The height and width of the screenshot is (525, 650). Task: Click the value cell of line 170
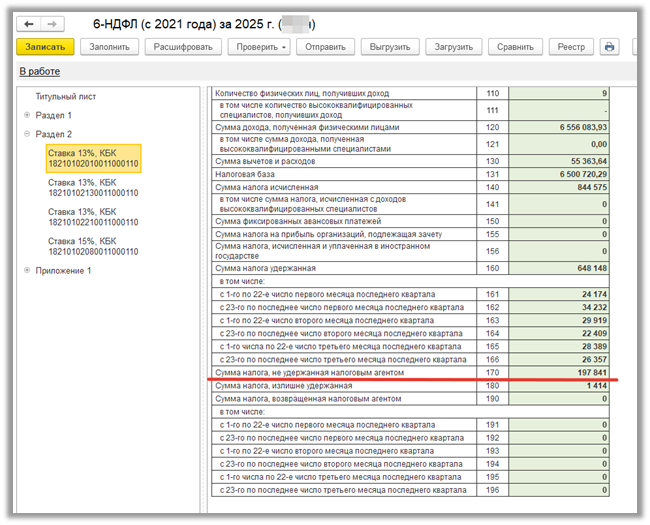570,373
